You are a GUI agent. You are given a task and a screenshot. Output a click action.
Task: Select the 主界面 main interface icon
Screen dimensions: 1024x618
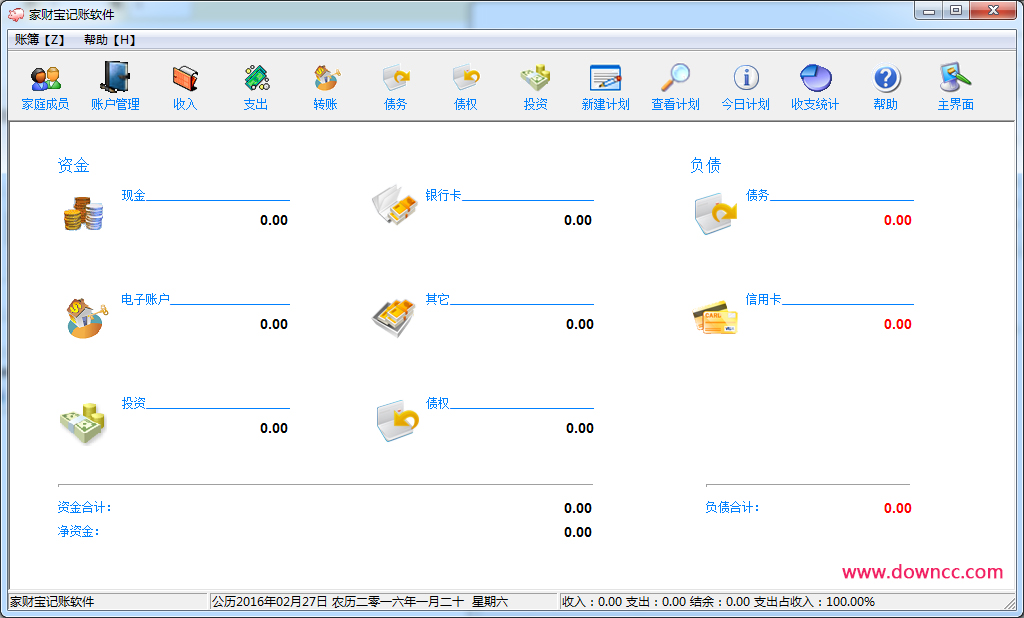coord(955,86)
